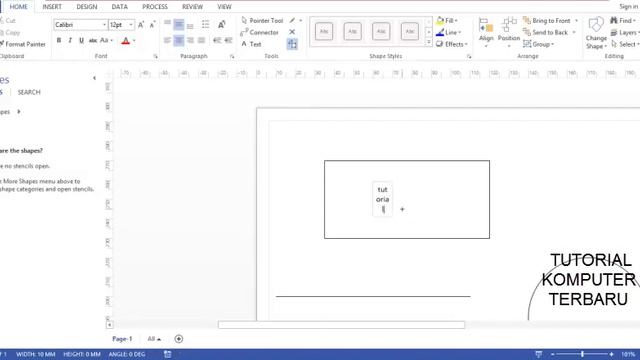Image resolution: width=640 pixels, height=360 pixels.
Task: Switch to the INSERT ribbon tab
Action: coord(52,7)
